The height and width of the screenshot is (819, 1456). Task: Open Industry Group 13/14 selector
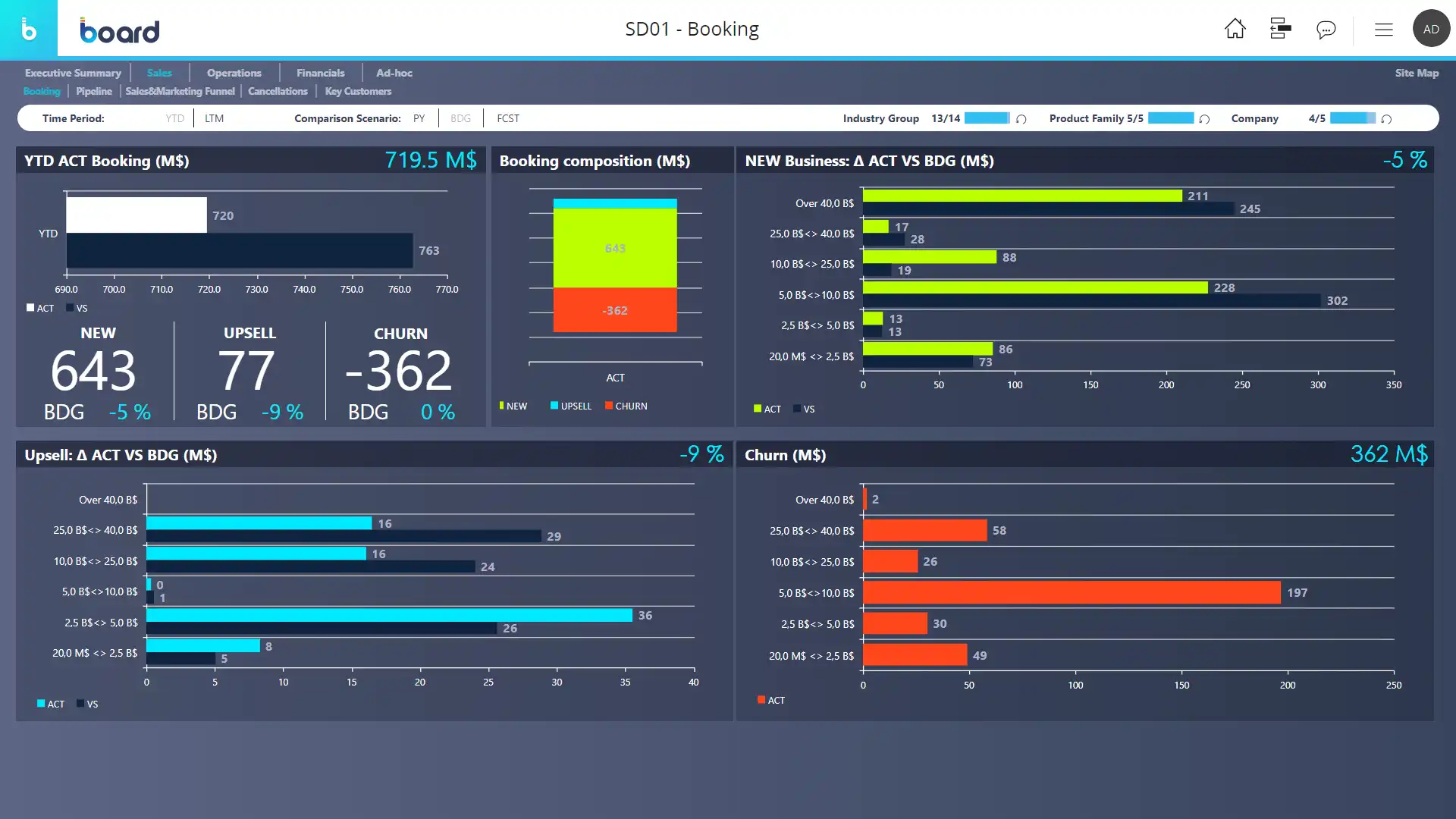tap(901, 118)
